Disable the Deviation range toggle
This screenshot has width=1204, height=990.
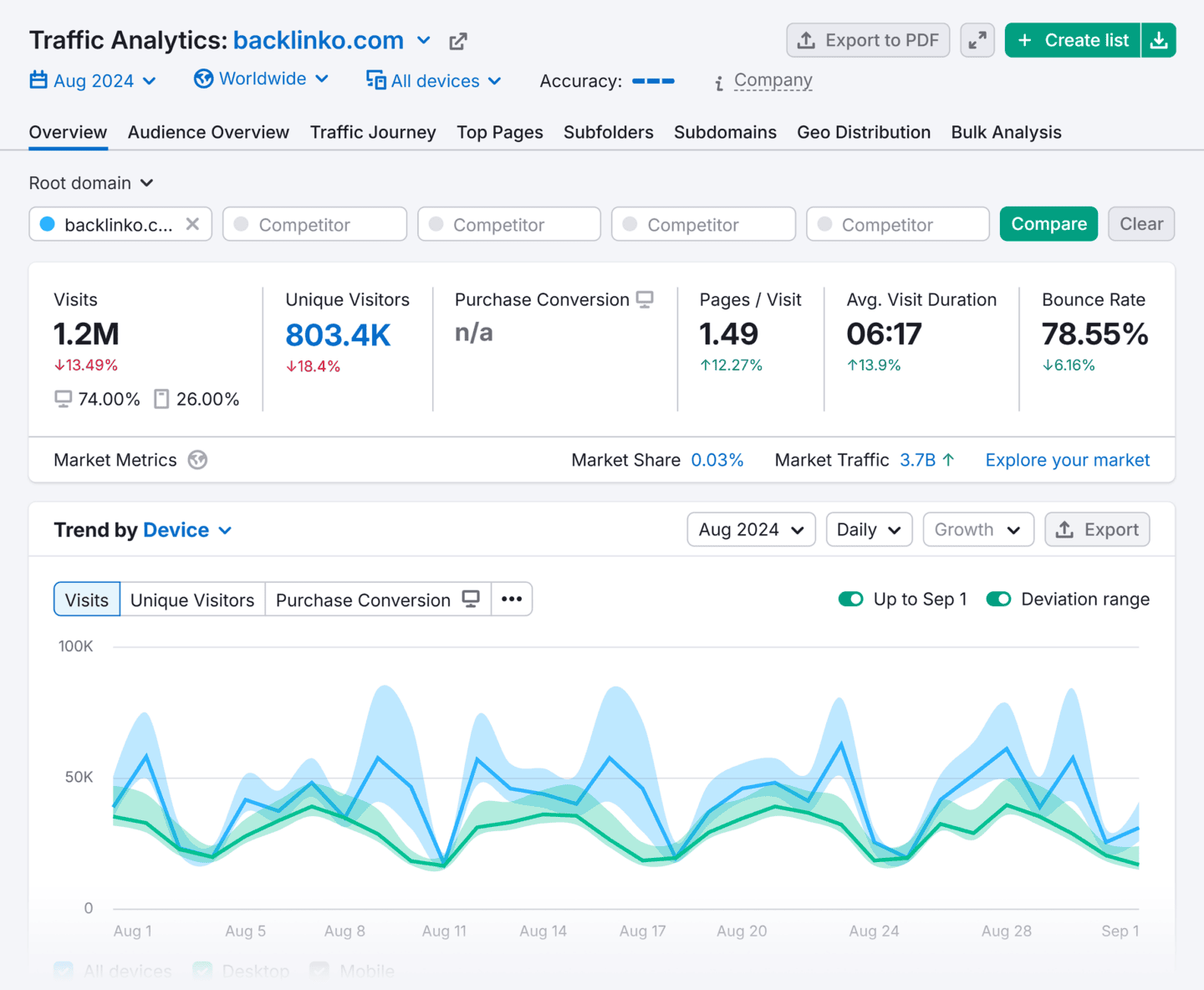coord(998,600)
